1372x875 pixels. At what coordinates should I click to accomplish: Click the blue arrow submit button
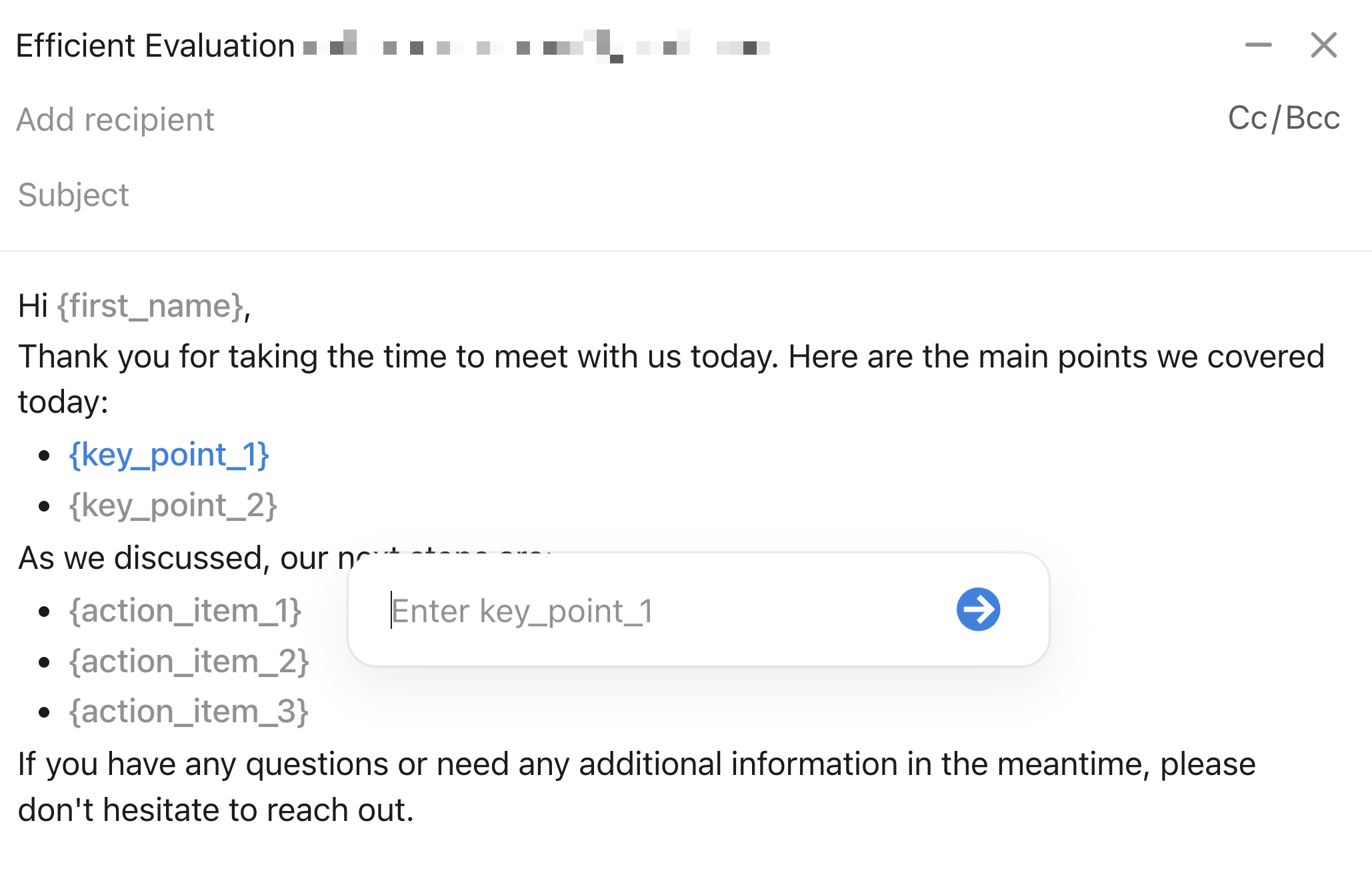(978, 609)
